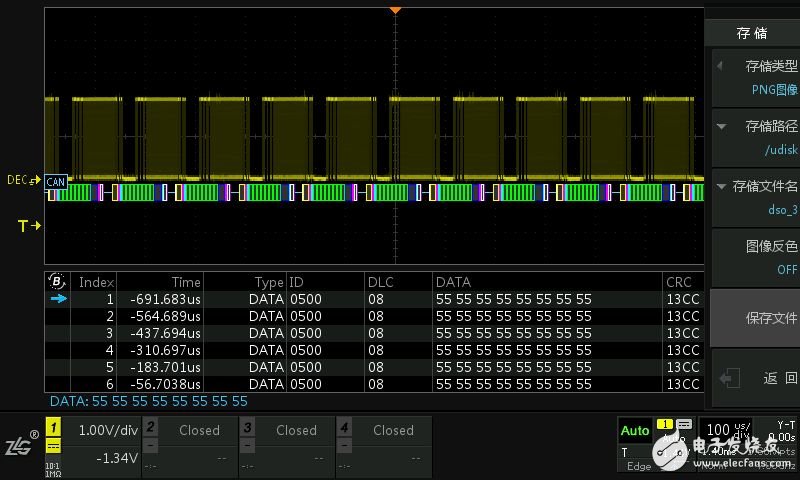This screenshot has height=480, width=800.
Task: Click the blue arrow row pointer icon
Action: [x=59, y=299]
